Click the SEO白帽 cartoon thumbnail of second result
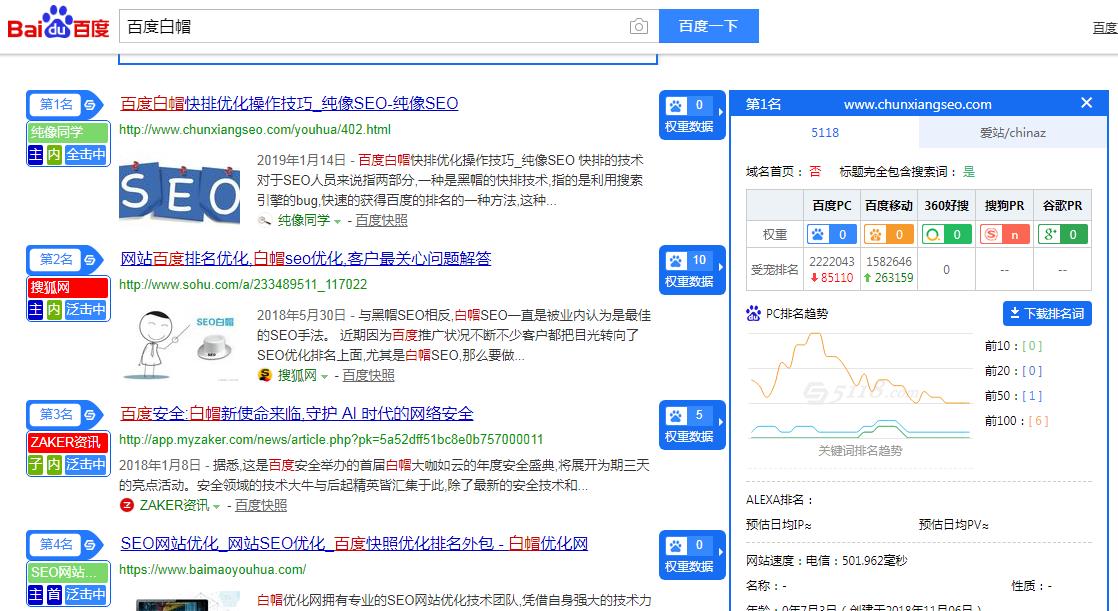1118x611 pixels. click(180, 345)
